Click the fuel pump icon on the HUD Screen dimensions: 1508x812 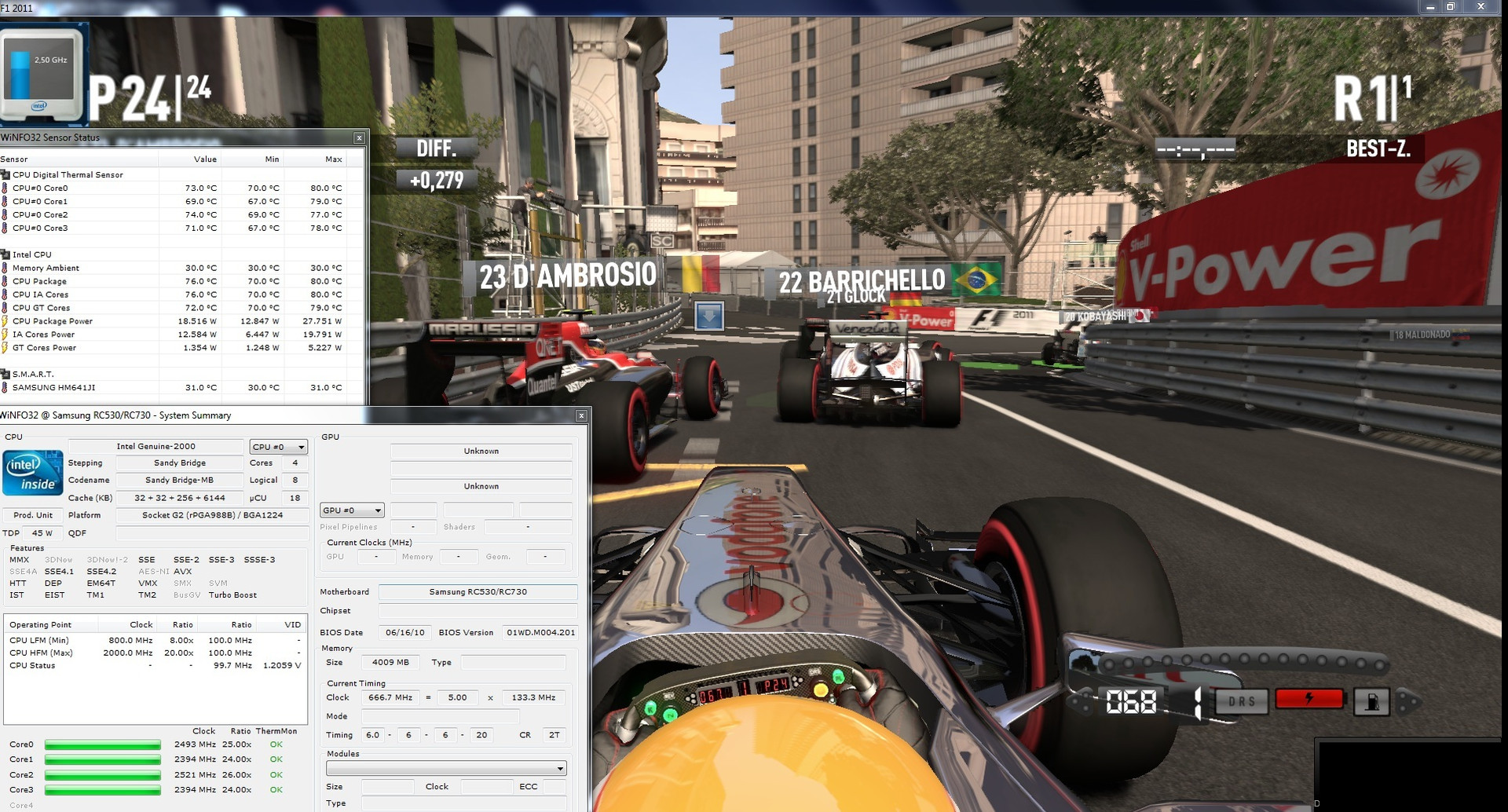click(1372, 701)
